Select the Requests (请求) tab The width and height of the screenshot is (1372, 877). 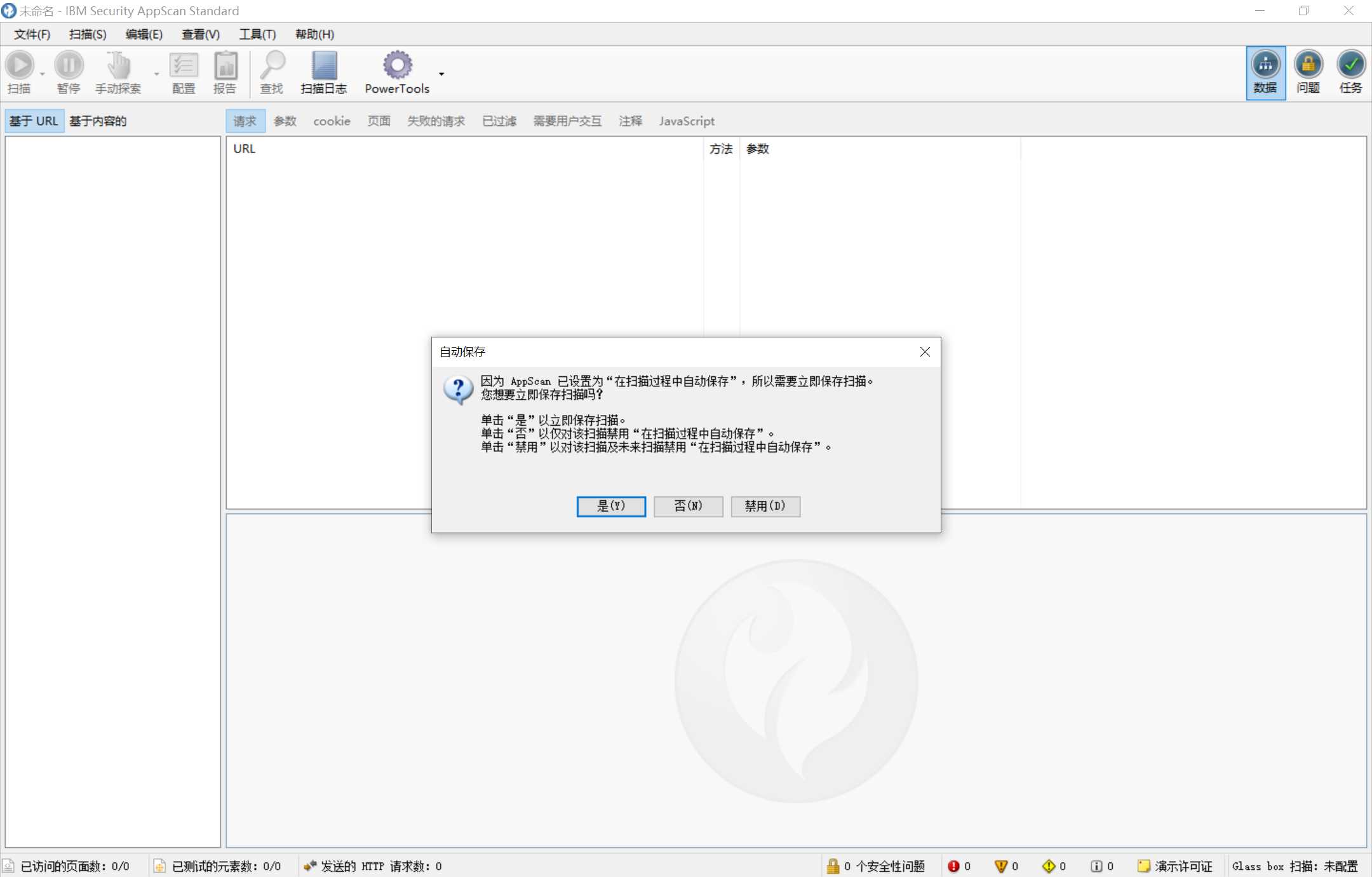[245, 121]
